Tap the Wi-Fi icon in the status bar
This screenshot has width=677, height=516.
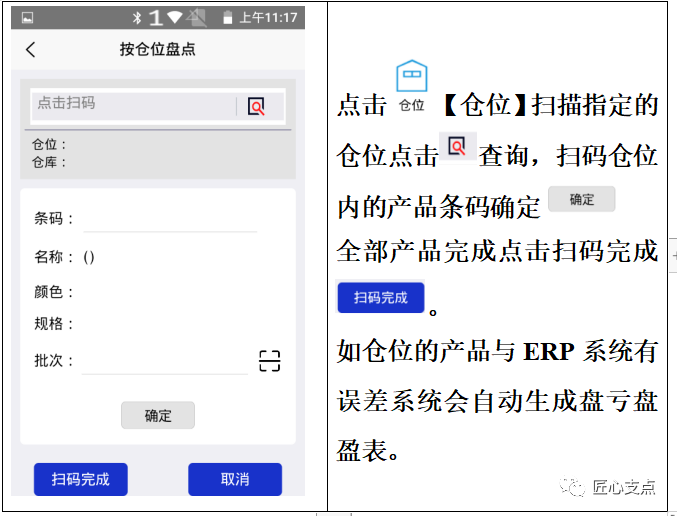pyautogui.click(x=175, y=17)
